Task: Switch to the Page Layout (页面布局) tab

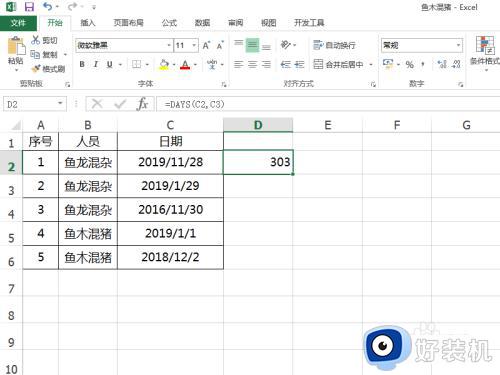Action: 129,23
